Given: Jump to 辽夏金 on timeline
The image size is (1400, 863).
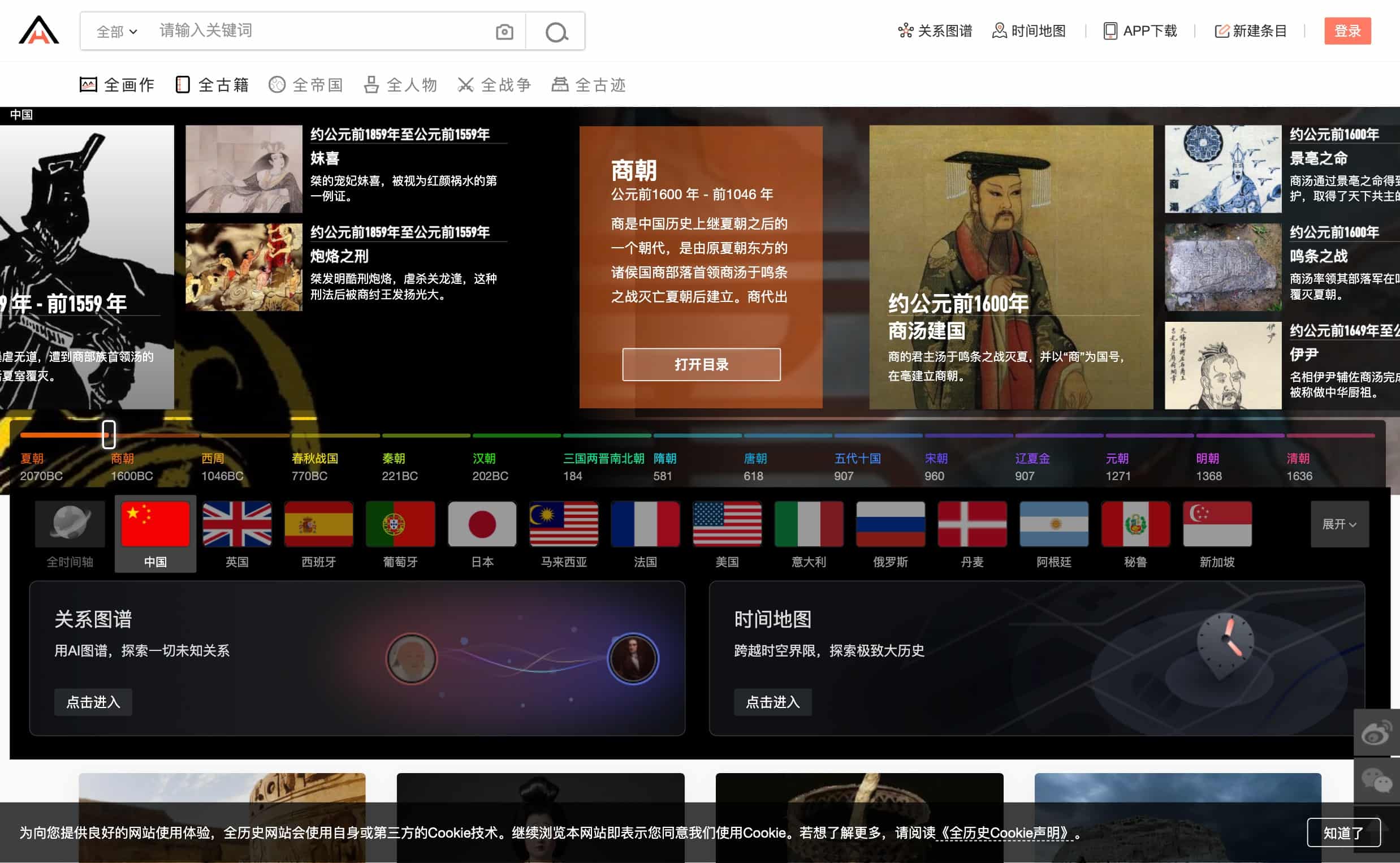Looking at the screenshot, I should (1031, 467).
